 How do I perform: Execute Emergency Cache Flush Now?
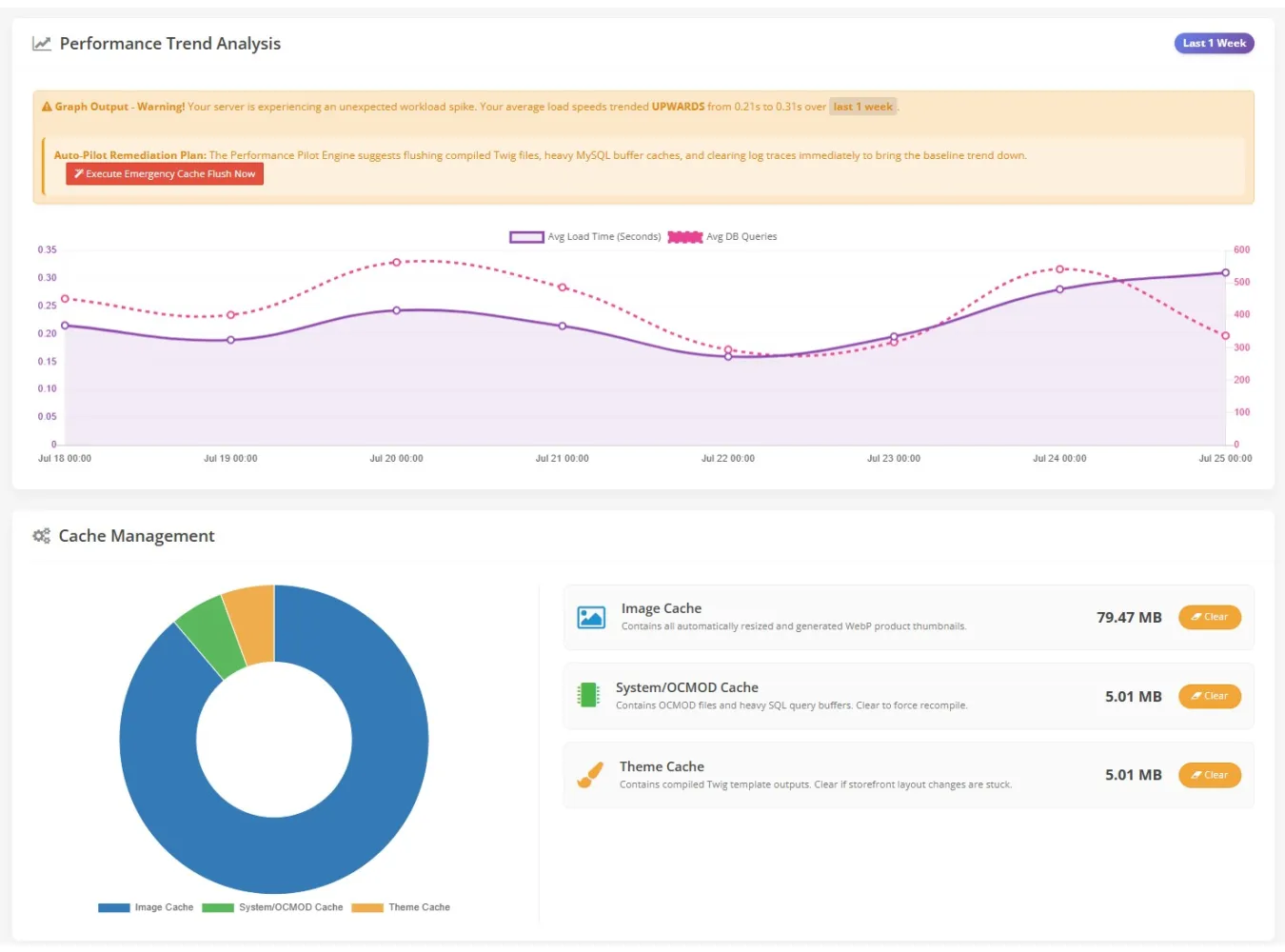[165, 174]
